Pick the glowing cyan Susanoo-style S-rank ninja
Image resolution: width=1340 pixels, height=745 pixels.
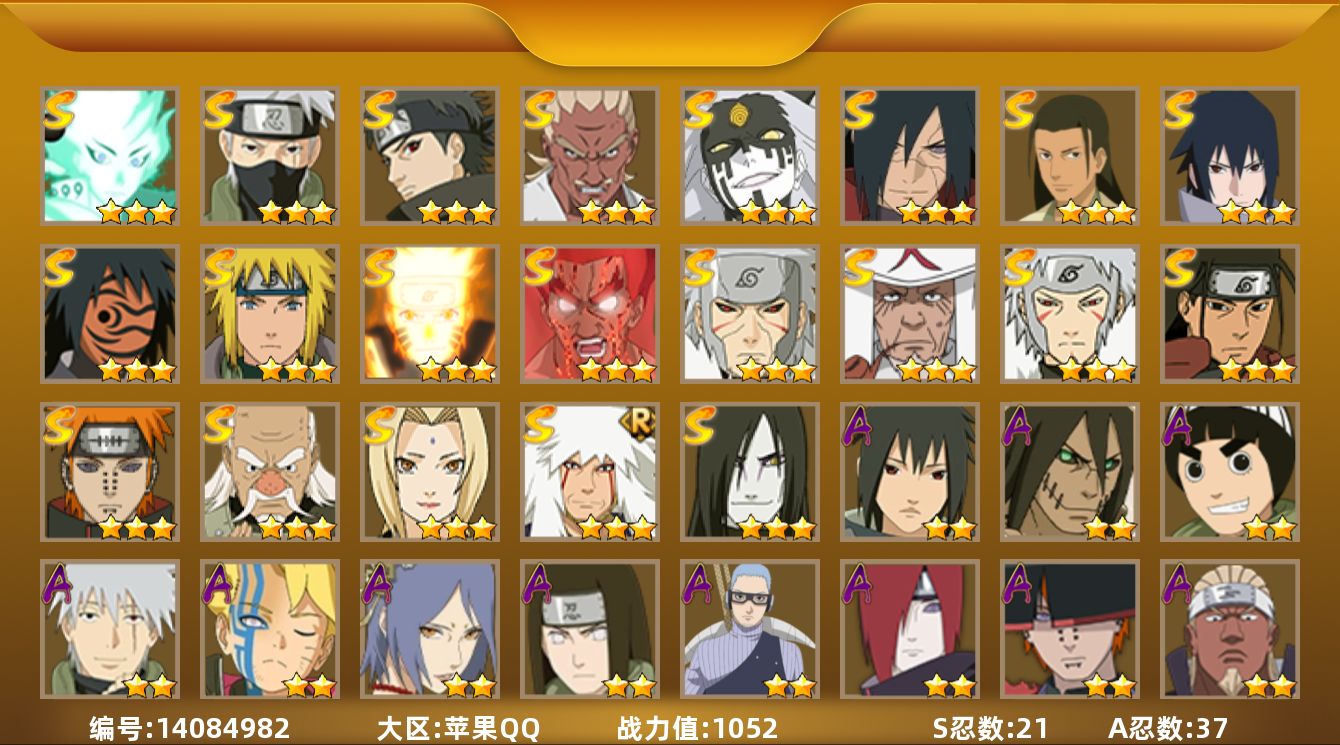[109, 155]
